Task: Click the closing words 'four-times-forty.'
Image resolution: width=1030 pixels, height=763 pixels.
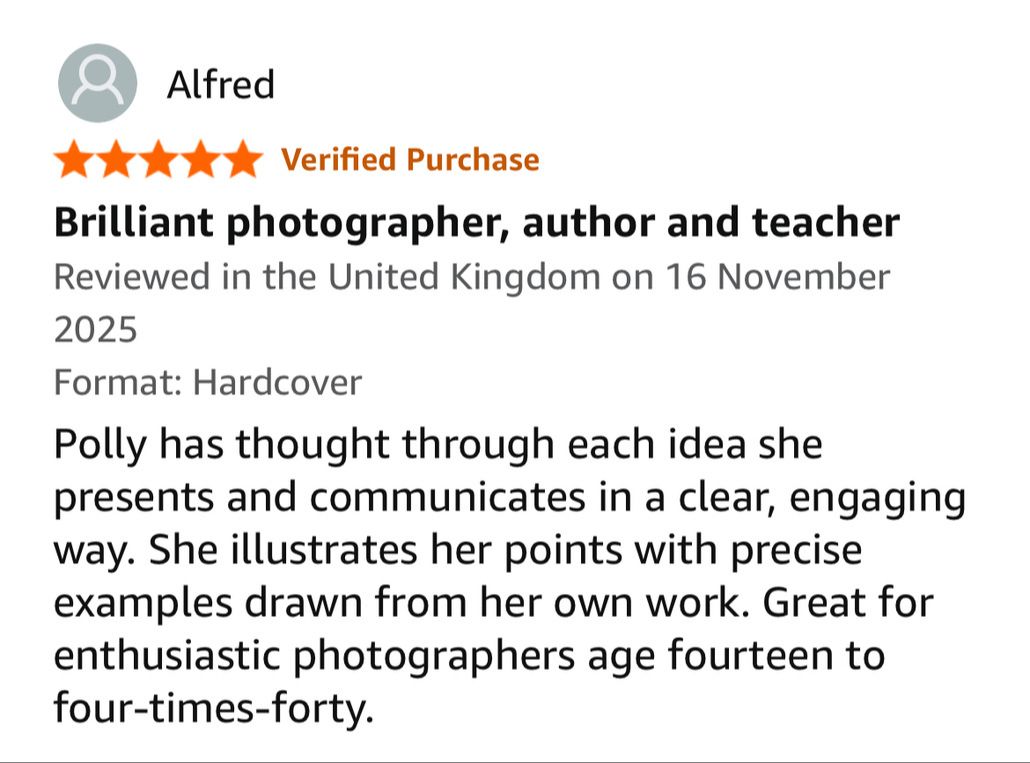Action: pos(213,708)
